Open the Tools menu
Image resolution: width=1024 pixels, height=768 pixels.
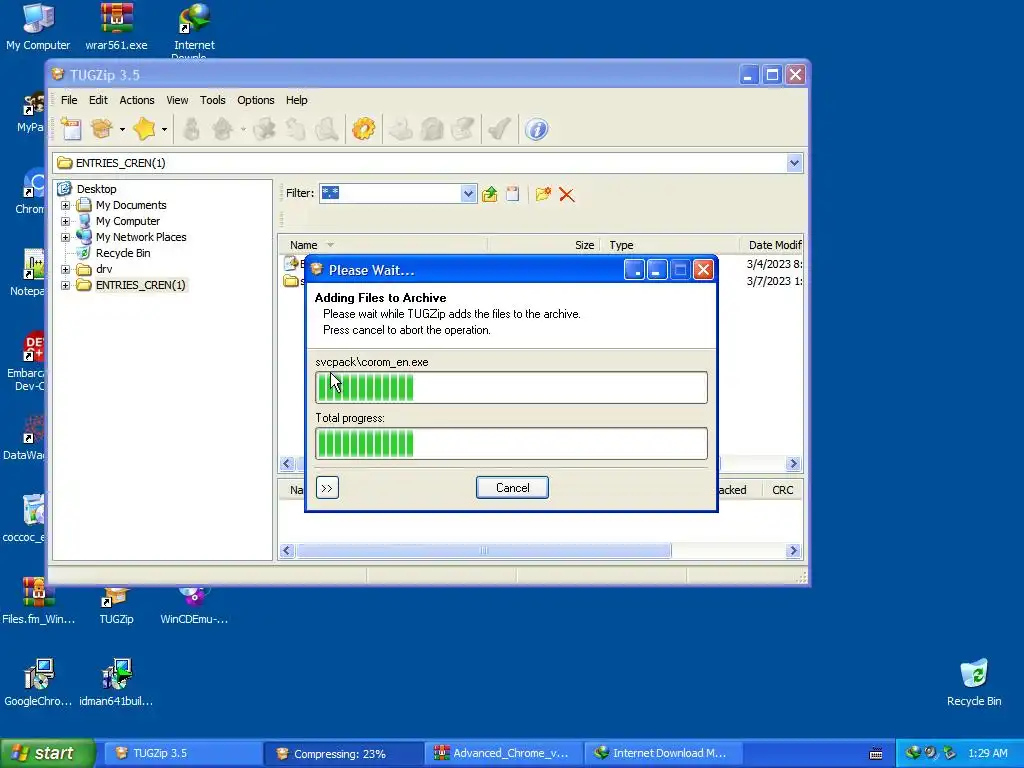click(213, 100)
